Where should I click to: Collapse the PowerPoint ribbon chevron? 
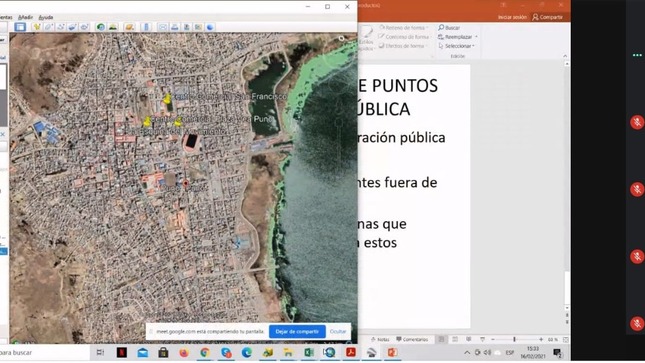click(565, 56)
